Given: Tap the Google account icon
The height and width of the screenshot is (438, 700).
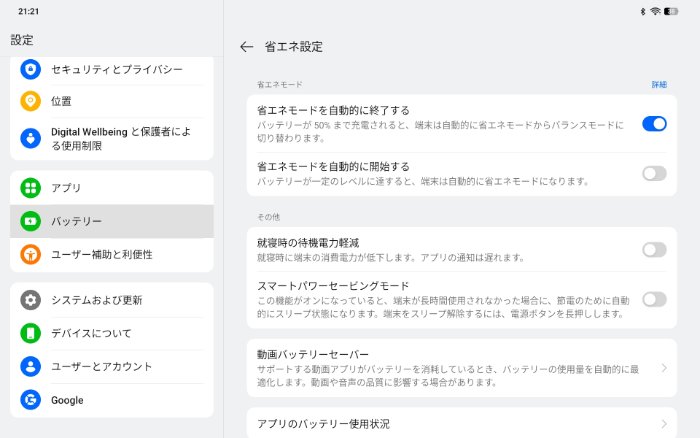Looking at the screenshot, I should [x=31, y=400].
